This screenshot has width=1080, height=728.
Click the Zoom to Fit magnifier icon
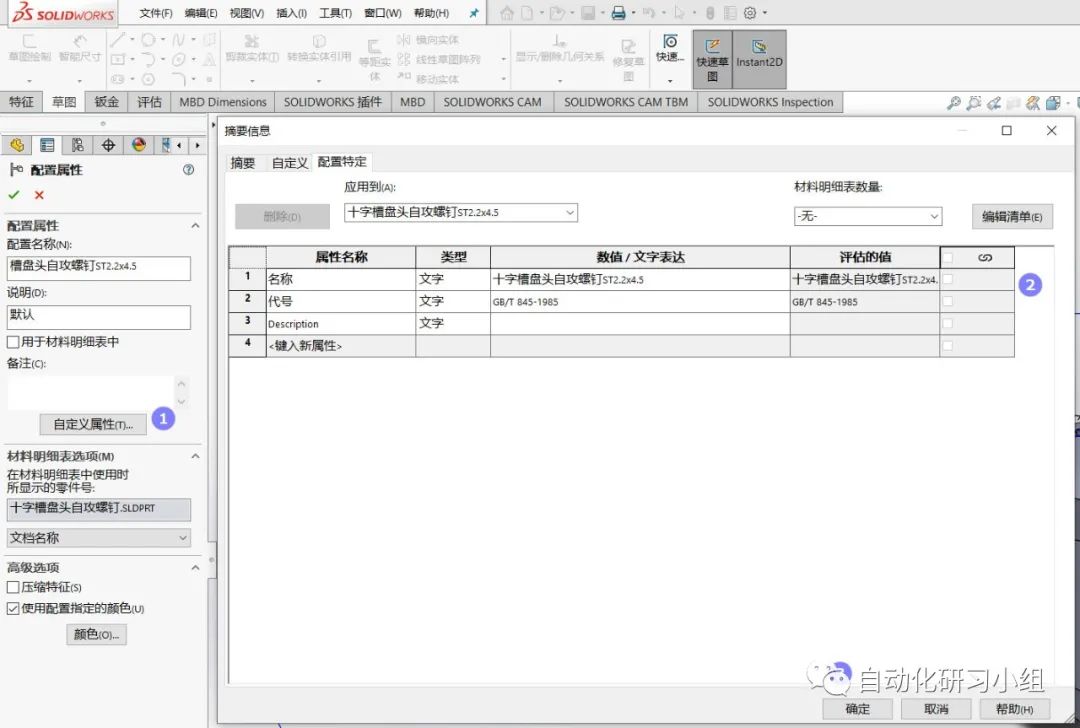coord(954,103)
